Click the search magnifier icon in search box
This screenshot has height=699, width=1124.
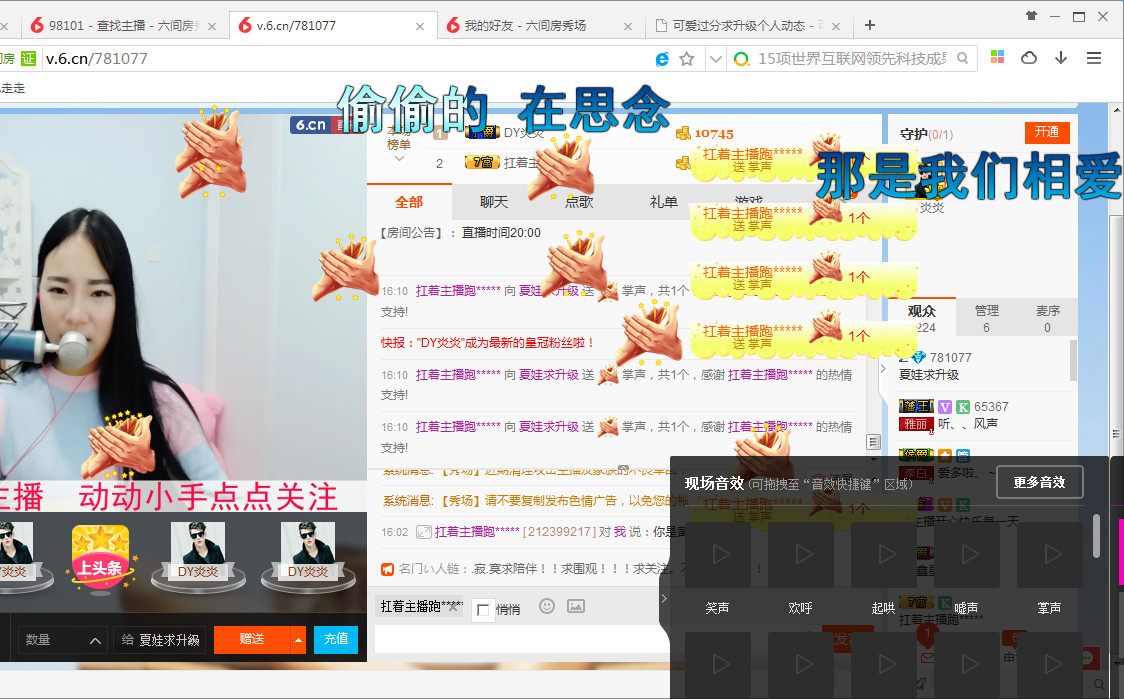coord(963,58)
